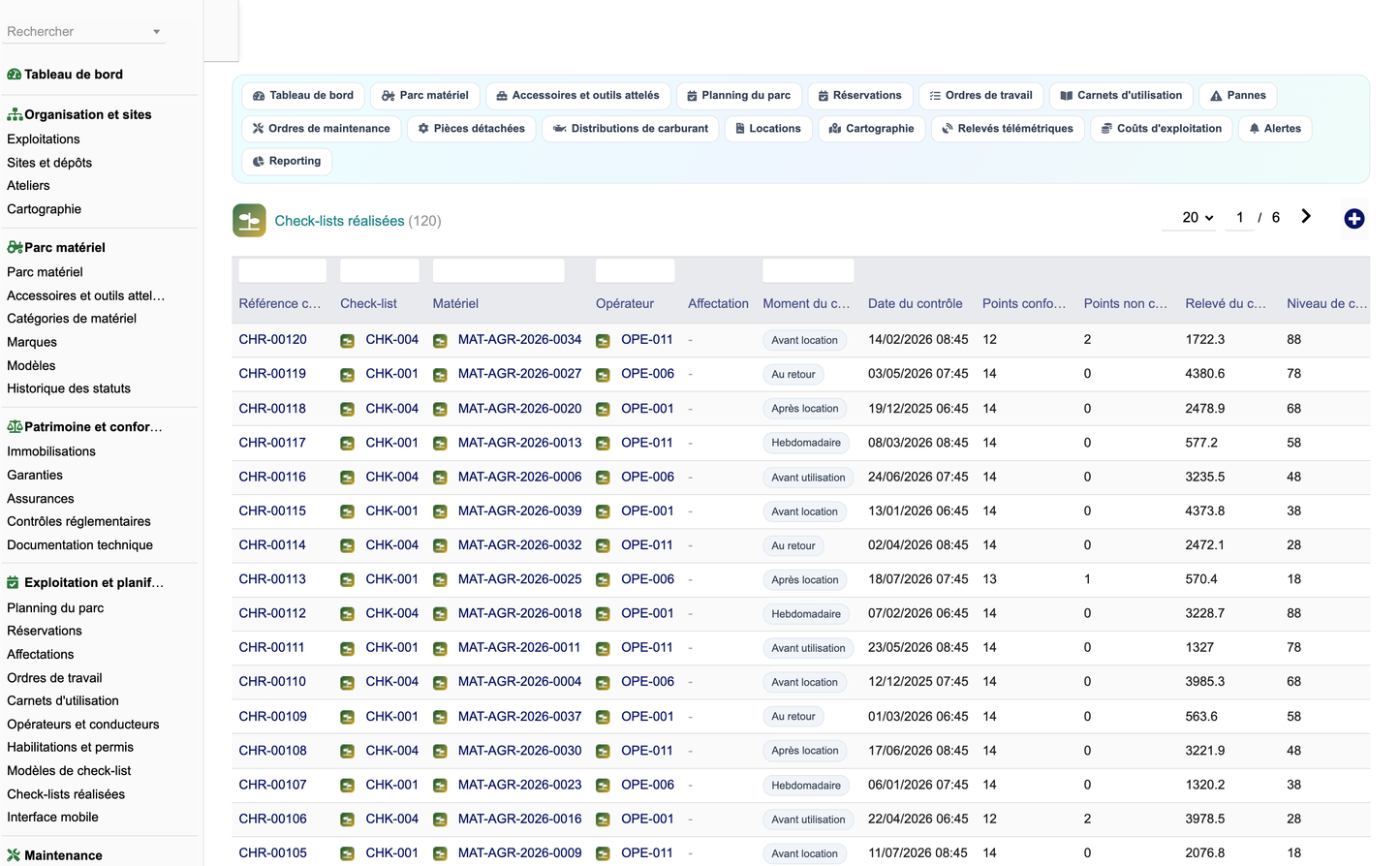
Task: Click the Organisation et sites hierarchy icon
Action: pyautogui.click(x=15, y=114)
